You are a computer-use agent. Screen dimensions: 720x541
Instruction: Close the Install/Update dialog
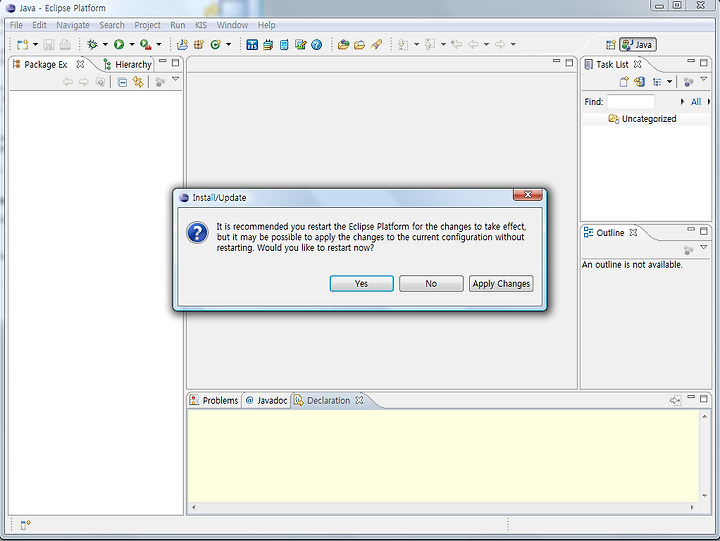pos(528,195)
